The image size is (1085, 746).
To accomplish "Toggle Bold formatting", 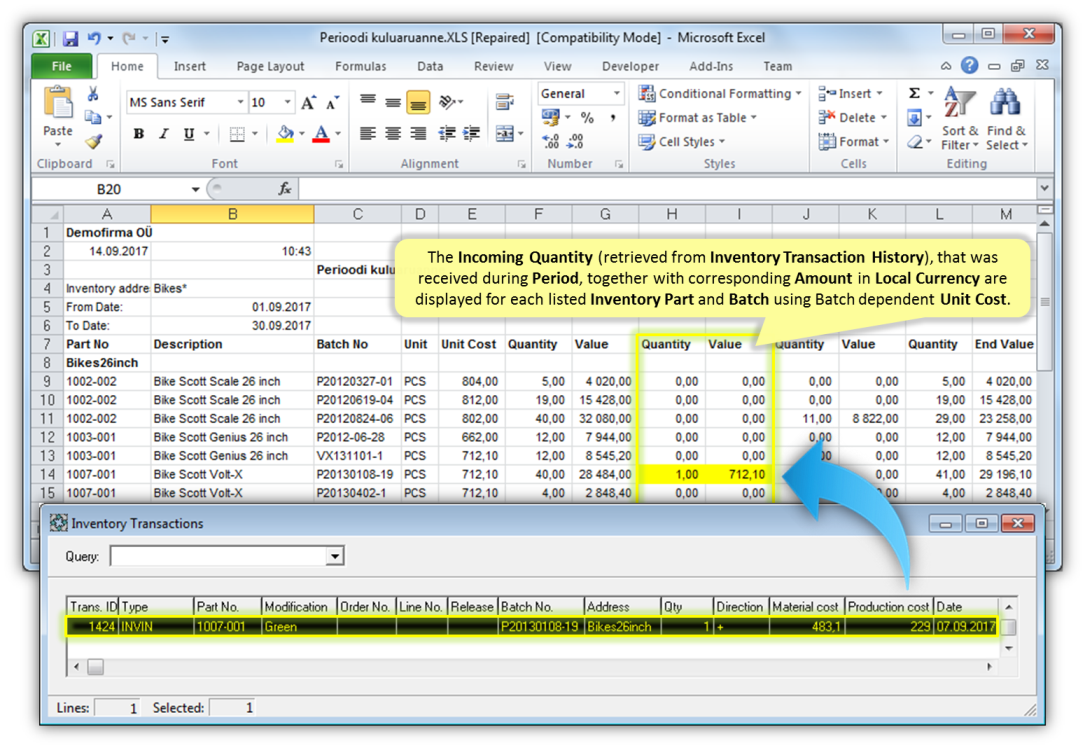I will coord(138,134).
